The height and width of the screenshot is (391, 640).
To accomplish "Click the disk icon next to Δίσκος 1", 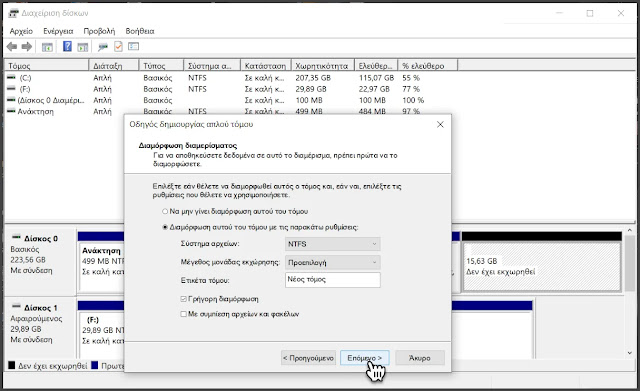I will pyautogui.click(x=16, y=307).
